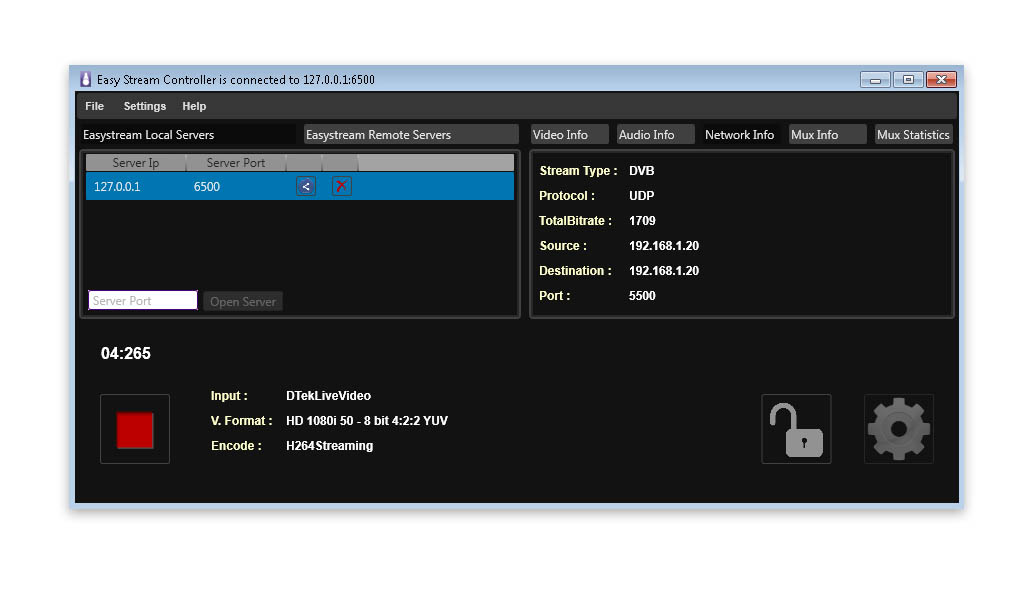Close the Easy Stream Controller window
This screenshot has height=589, width=1024.
tap(941, 80)
